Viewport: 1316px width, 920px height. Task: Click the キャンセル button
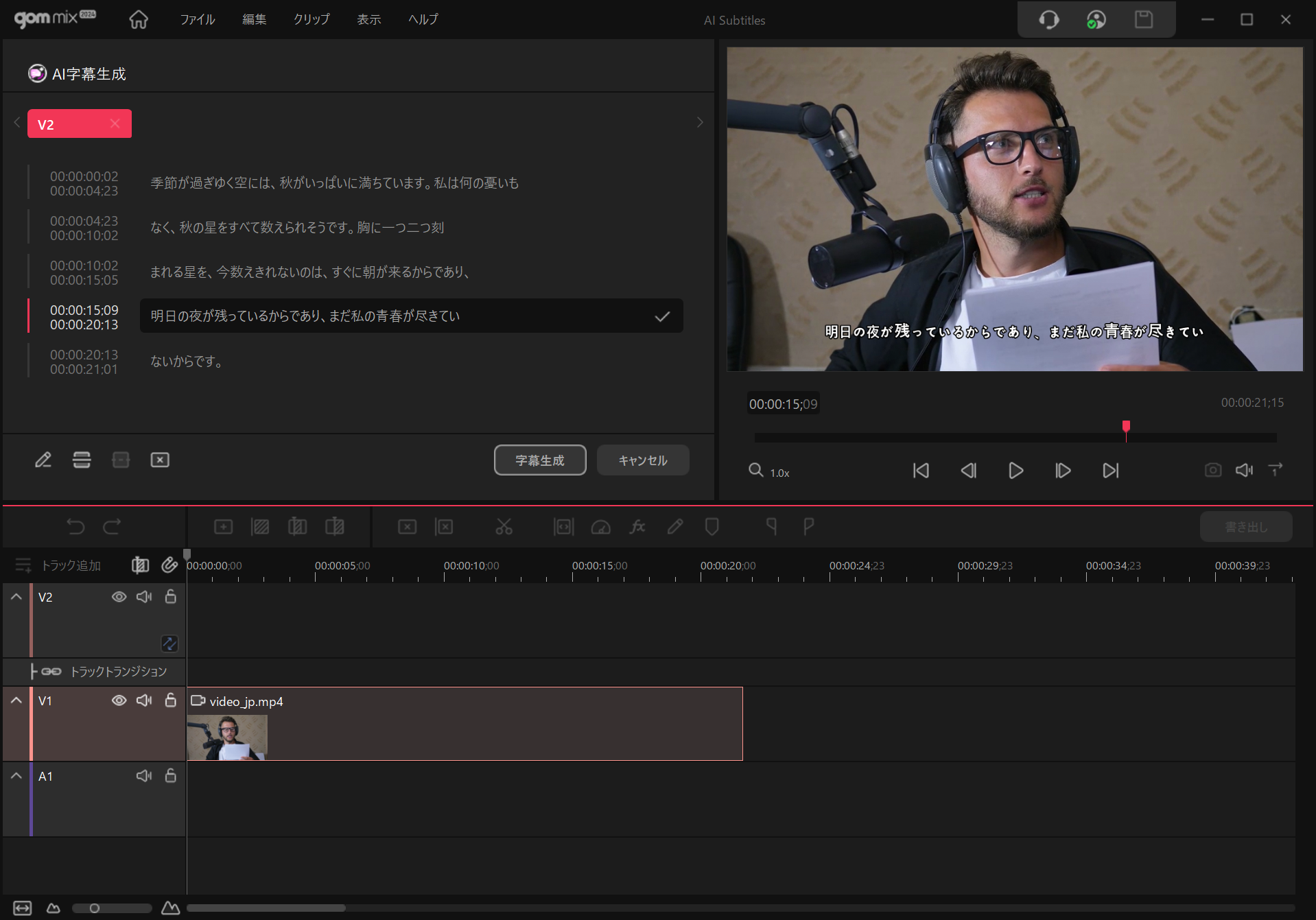[643, 460]
